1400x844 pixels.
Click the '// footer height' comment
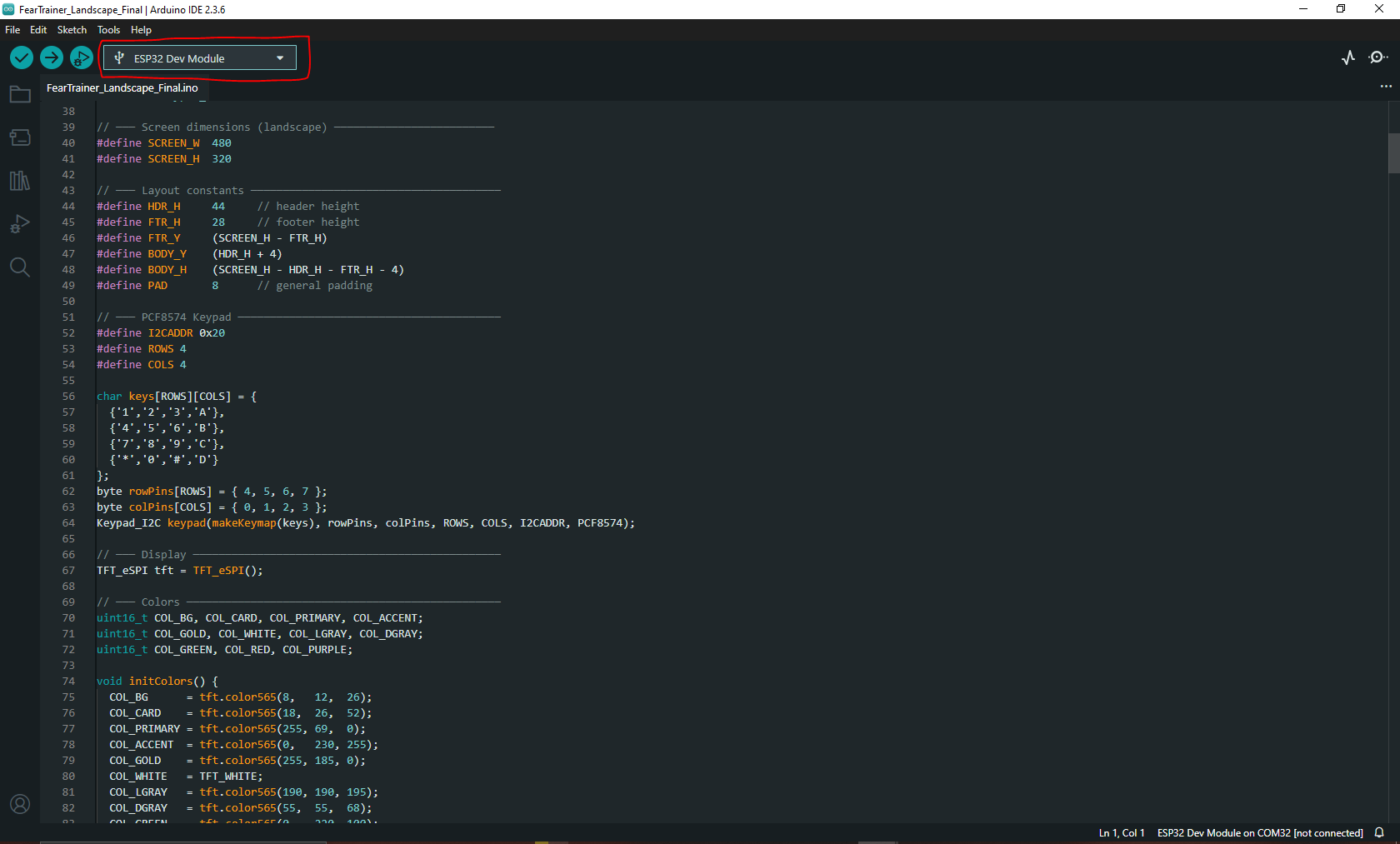coord(308,222)
